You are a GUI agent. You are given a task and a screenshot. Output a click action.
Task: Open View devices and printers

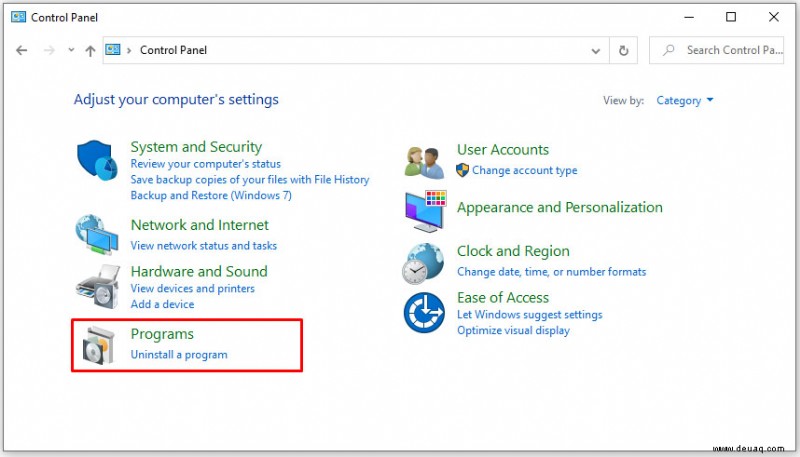(x=192, y=289)
